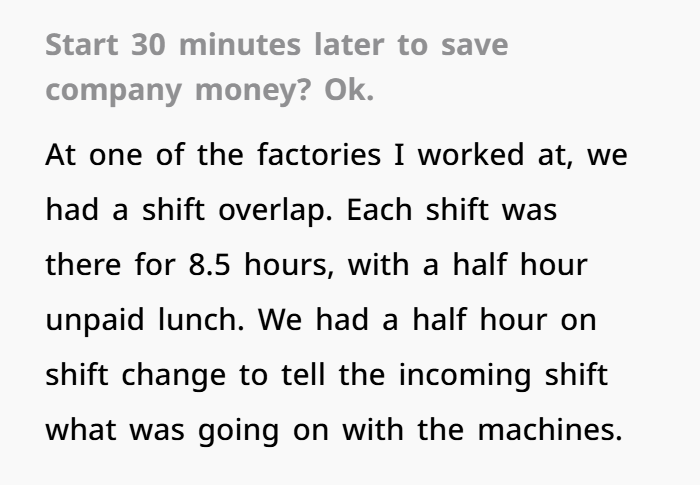Click the word 'machines' at paragraph end
Image resolution: width=700 pixels, height=485 pixels.
pos(550,430)
